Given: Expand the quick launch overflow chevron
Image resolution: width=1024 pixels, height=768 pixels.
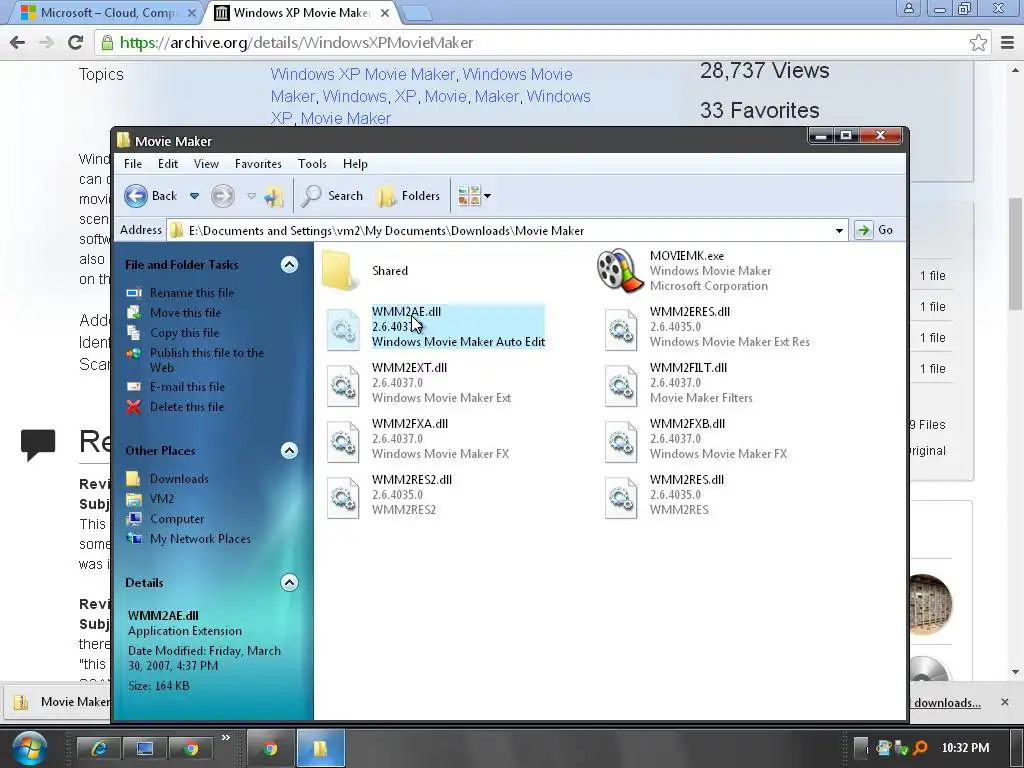Looking at the screenshot, I should coord(225,737).
